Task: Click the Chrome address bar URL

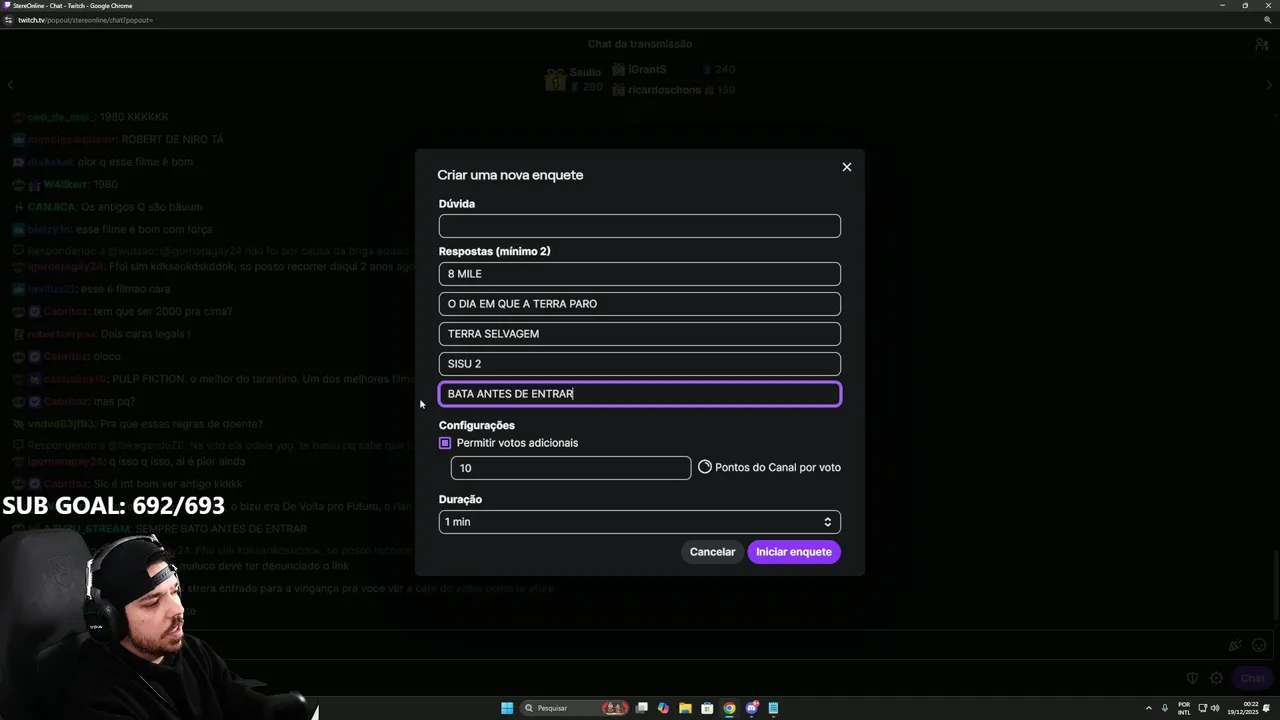Action: point(85,20)
